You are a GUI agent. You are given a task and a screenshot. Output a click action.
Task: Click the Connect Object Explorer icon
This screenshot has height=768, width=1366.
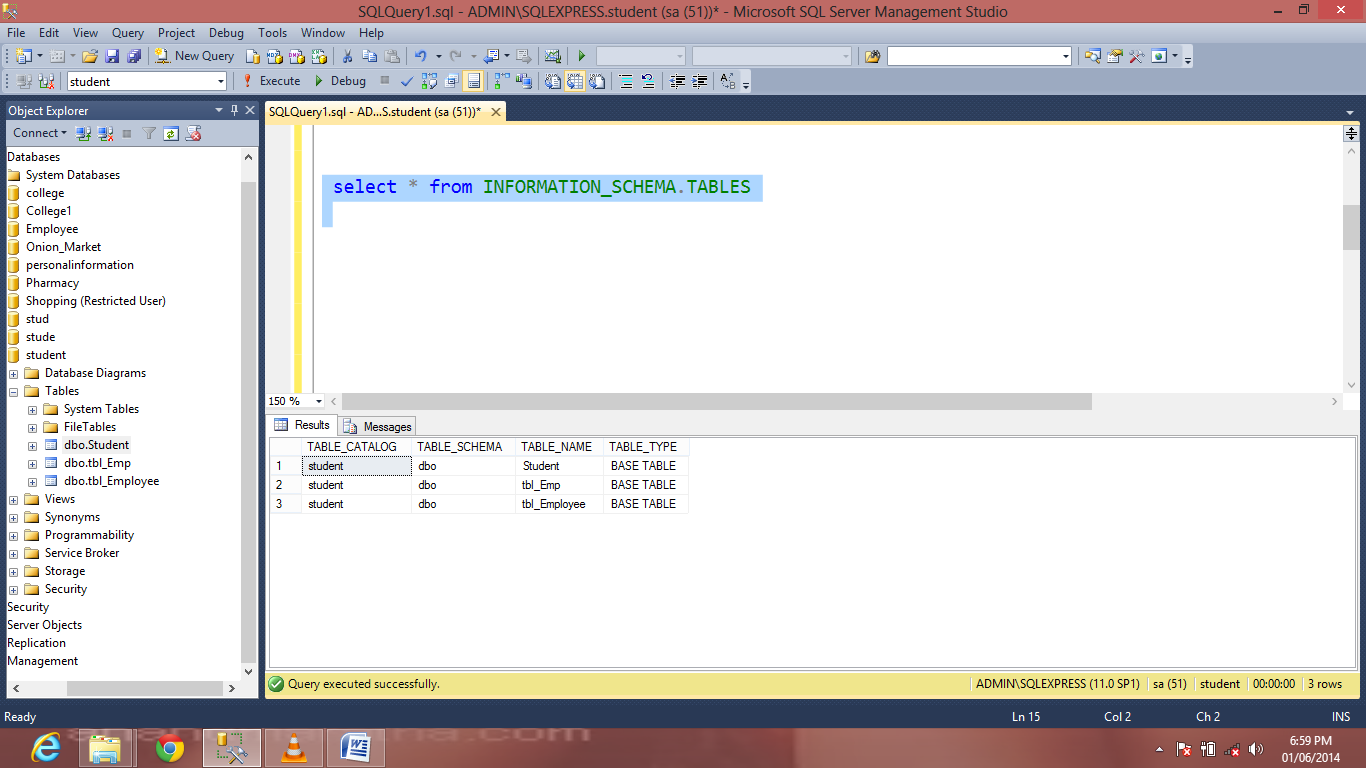coord(84,132)
